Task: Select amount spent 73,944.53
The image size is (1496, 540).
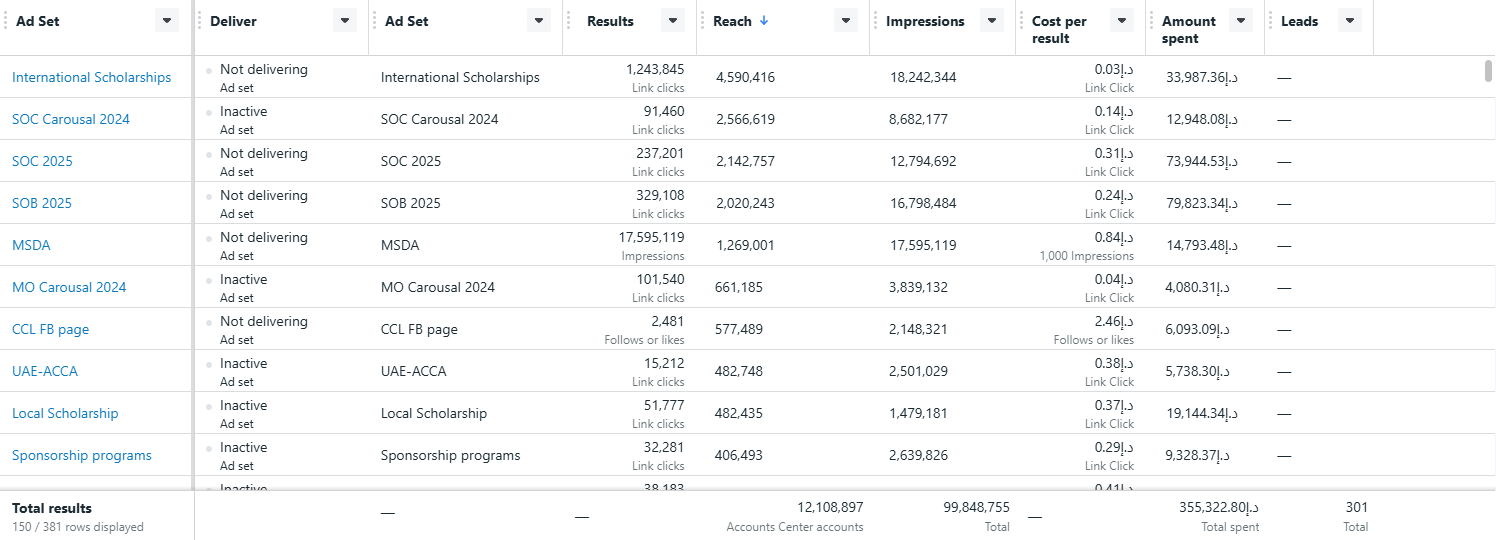Action: pyautogui.click(x=1202, y=161)
